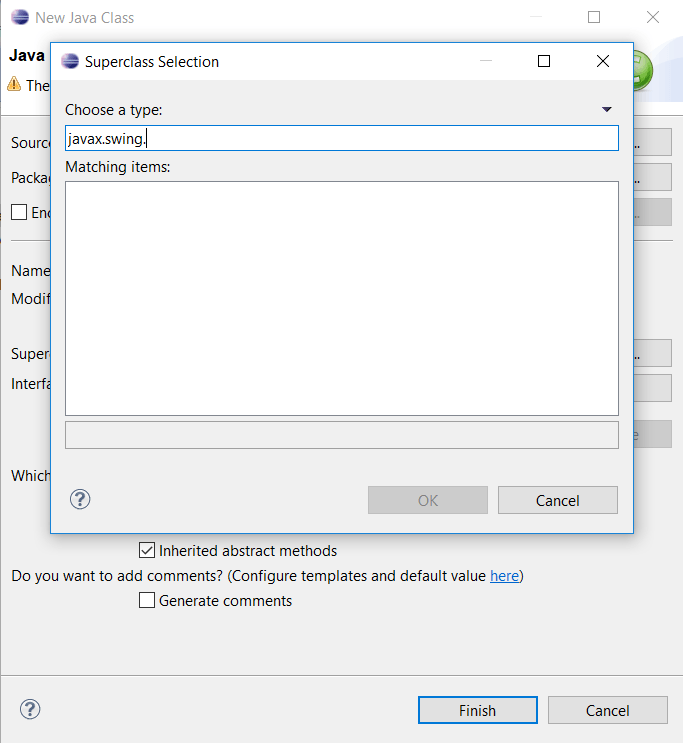
Task: Toggle the Enclosing type checkbox
Action: [19, 212]
